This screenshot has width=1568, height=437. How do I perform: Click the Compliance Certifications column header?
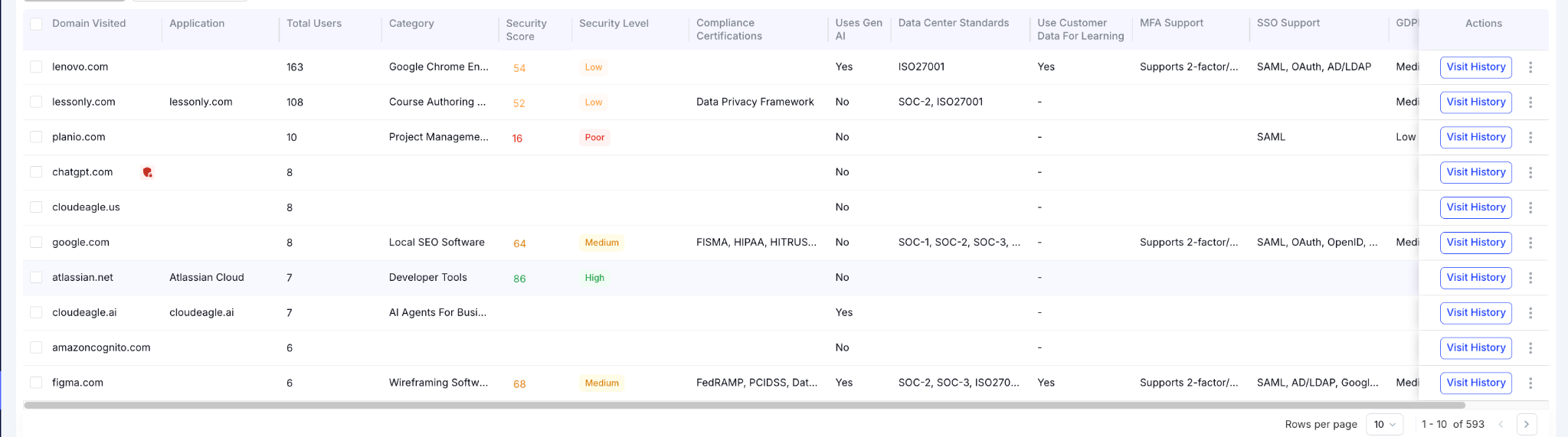(729, 30)
